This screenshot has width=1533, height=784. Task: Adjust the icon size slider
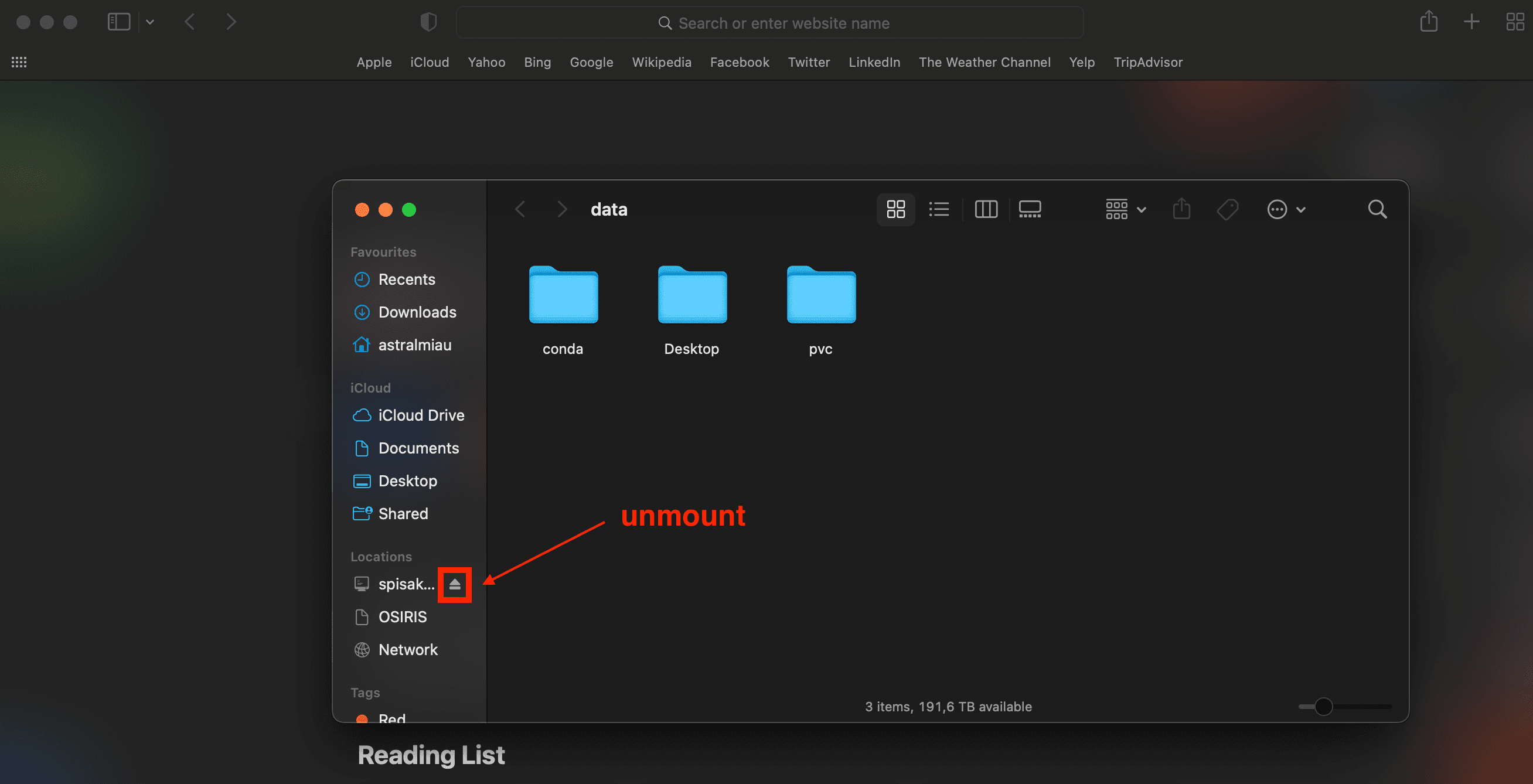pyautogui.click(x=1324, y=707)
